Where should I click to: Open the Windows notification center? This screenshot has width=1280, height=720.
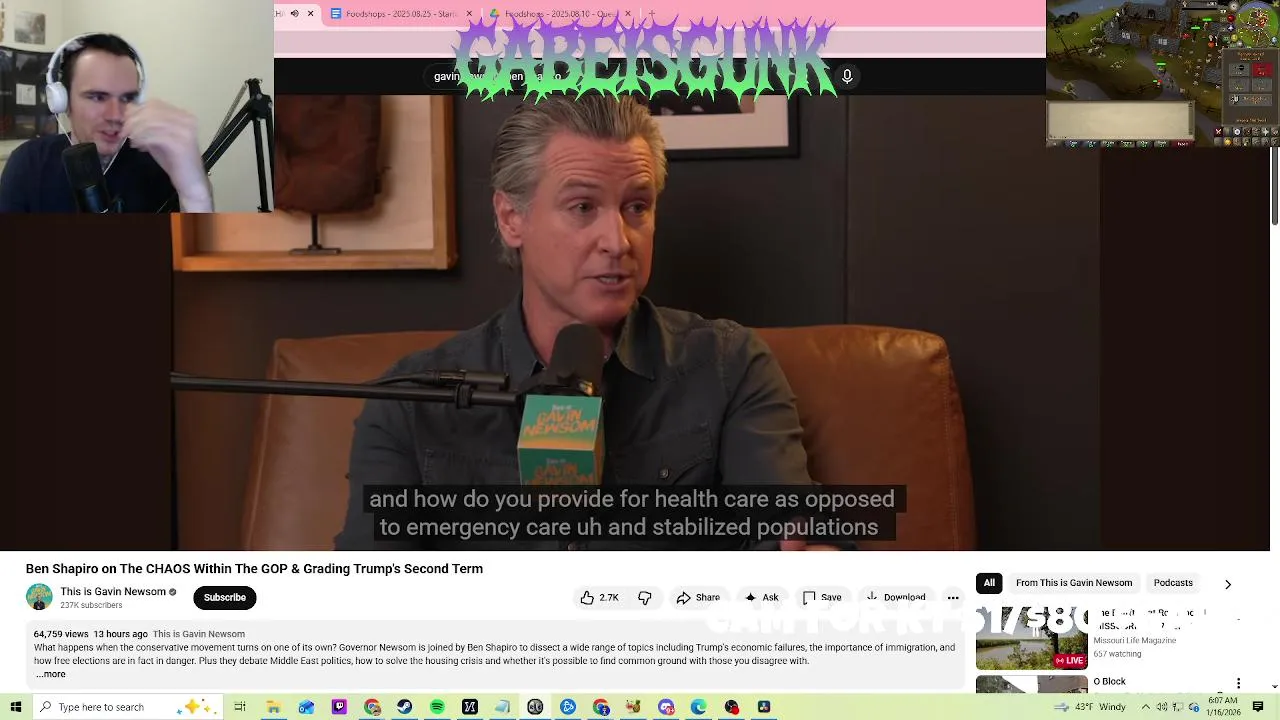click(1259, 707)
